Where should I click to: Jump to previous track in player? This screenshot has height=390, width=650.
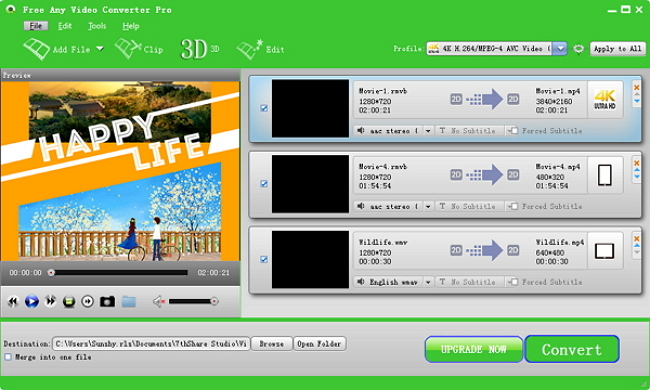click(13, 301)
